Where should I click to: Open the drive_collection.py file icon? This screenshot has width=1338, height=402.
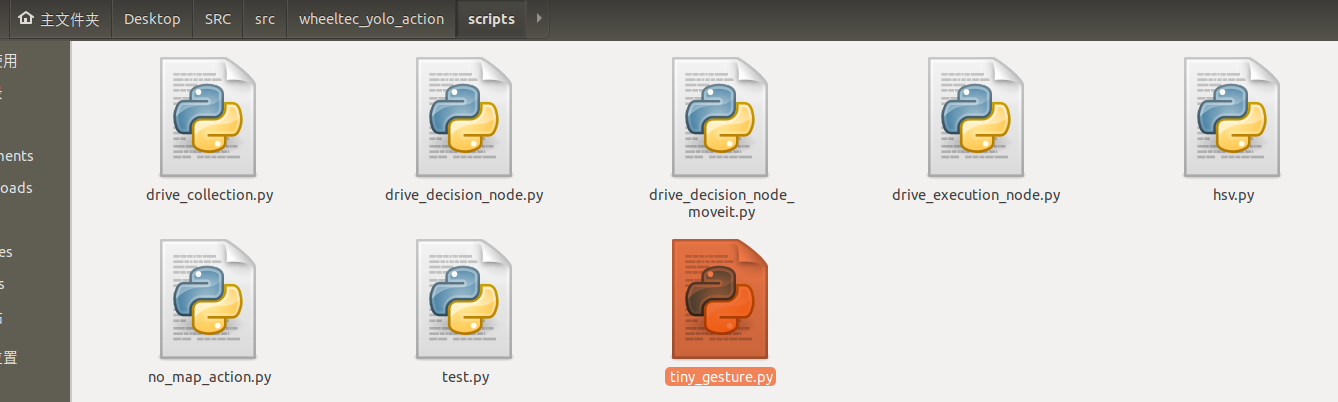209,117
